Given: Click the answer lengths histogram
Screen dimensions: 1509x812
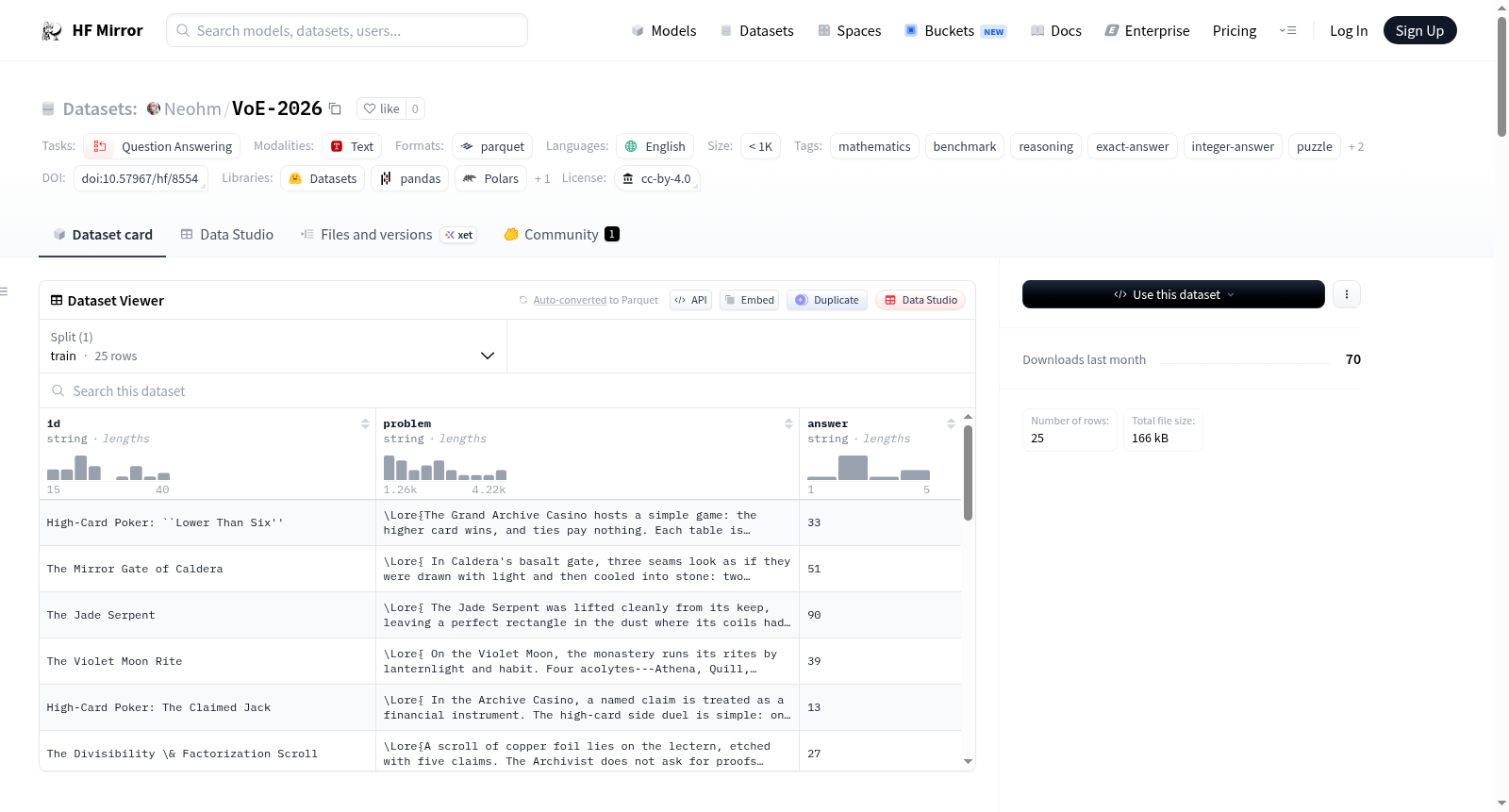Looking at the screenshot, I should tap(869, 468).
